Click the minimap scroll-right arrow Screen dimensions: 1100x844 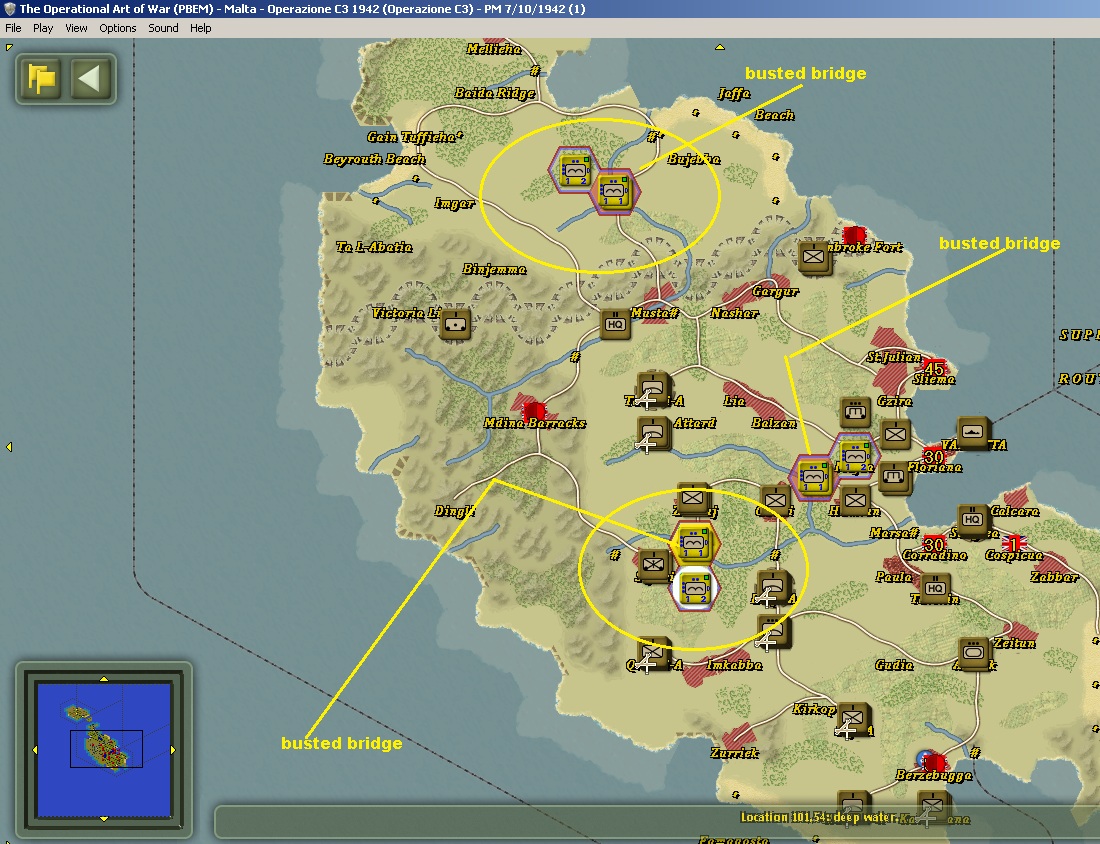point(173,750)
